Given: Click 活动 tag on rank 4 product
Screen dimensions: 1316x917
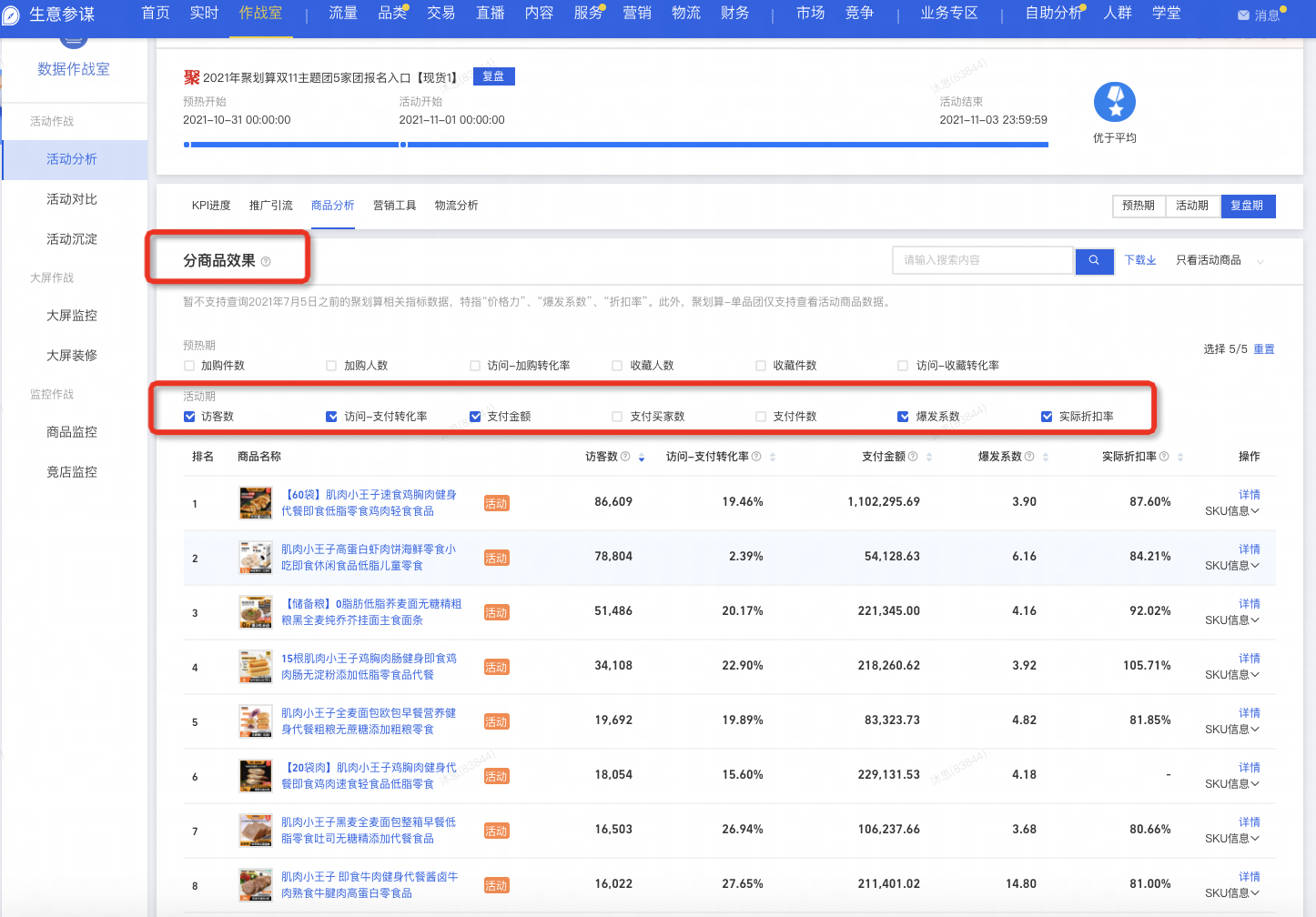Looking at the screenshot, I should [496, 668].
